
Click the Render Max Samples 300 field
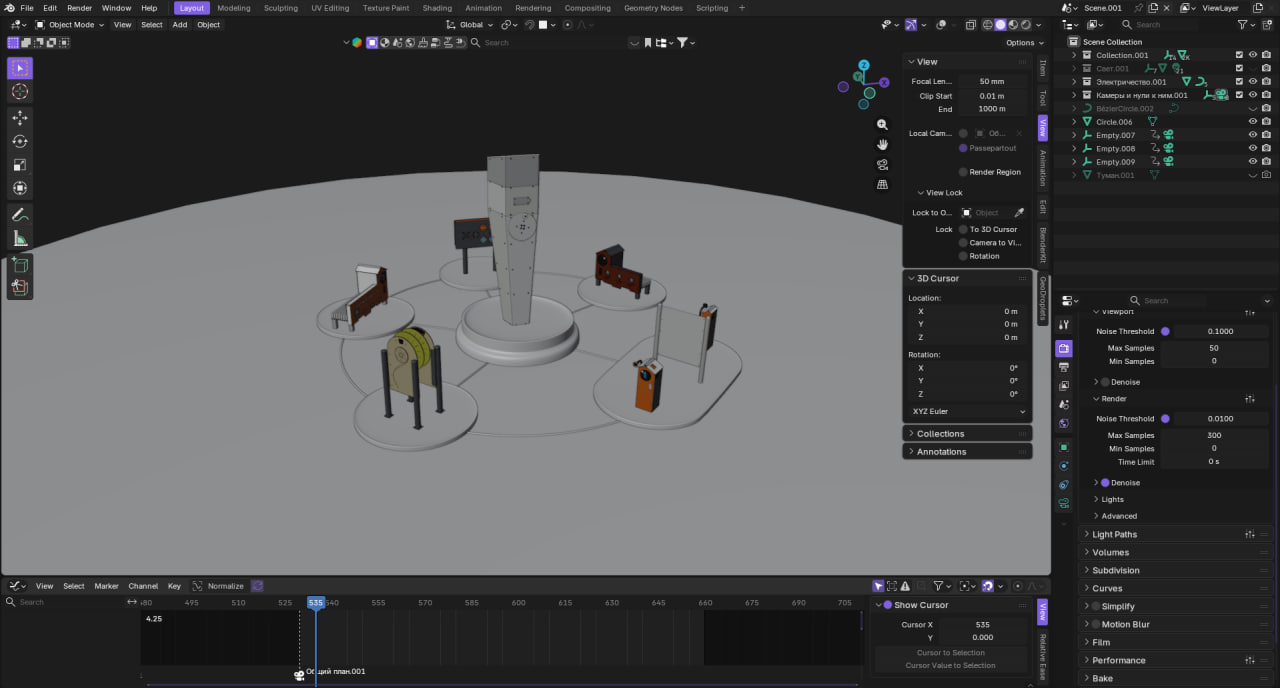(x=1214, y=435)
